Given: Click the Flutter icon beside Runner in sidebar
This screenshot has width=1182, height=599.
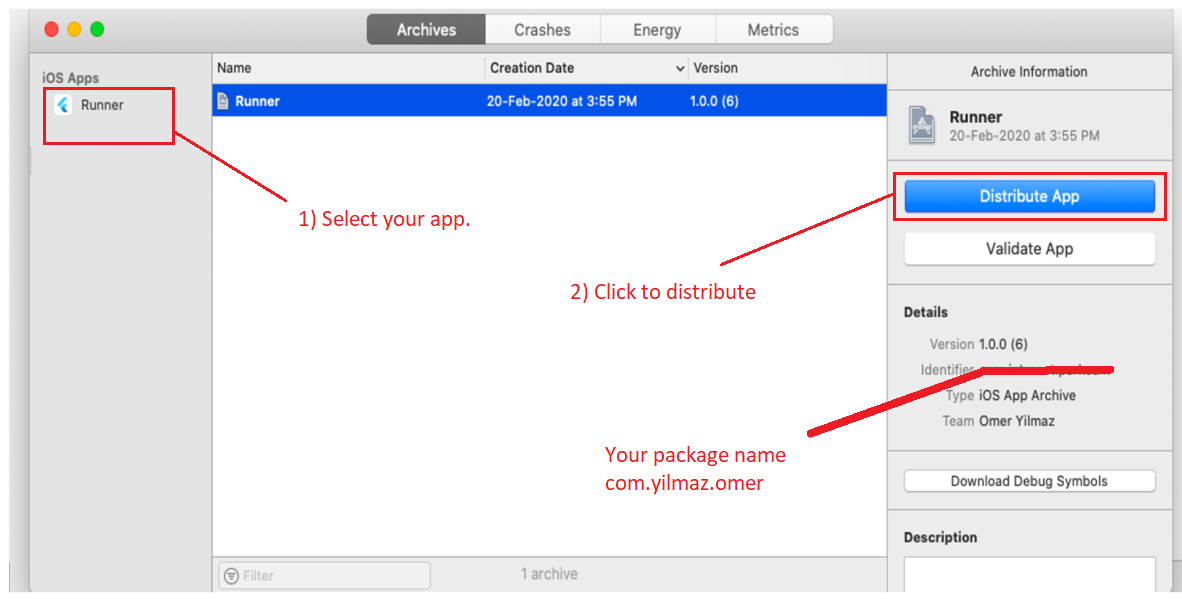Looking at the screenshot, I should [x=63, y=105].
